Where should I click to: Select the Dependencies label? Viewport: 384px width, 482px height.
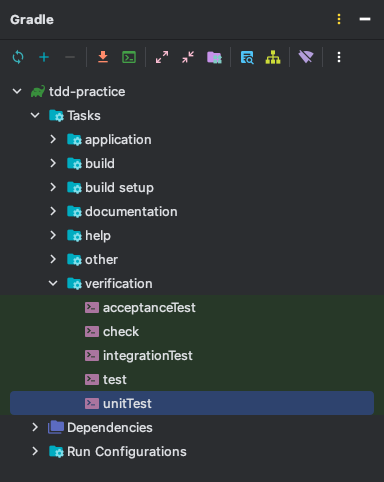pos(110,428)
